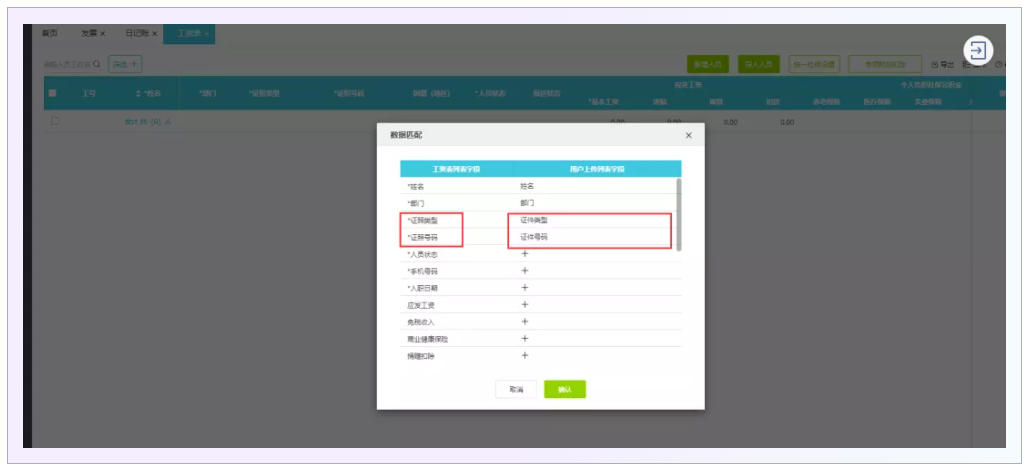
Task: Add a field mapping for 入职日期
Action: 524,288
